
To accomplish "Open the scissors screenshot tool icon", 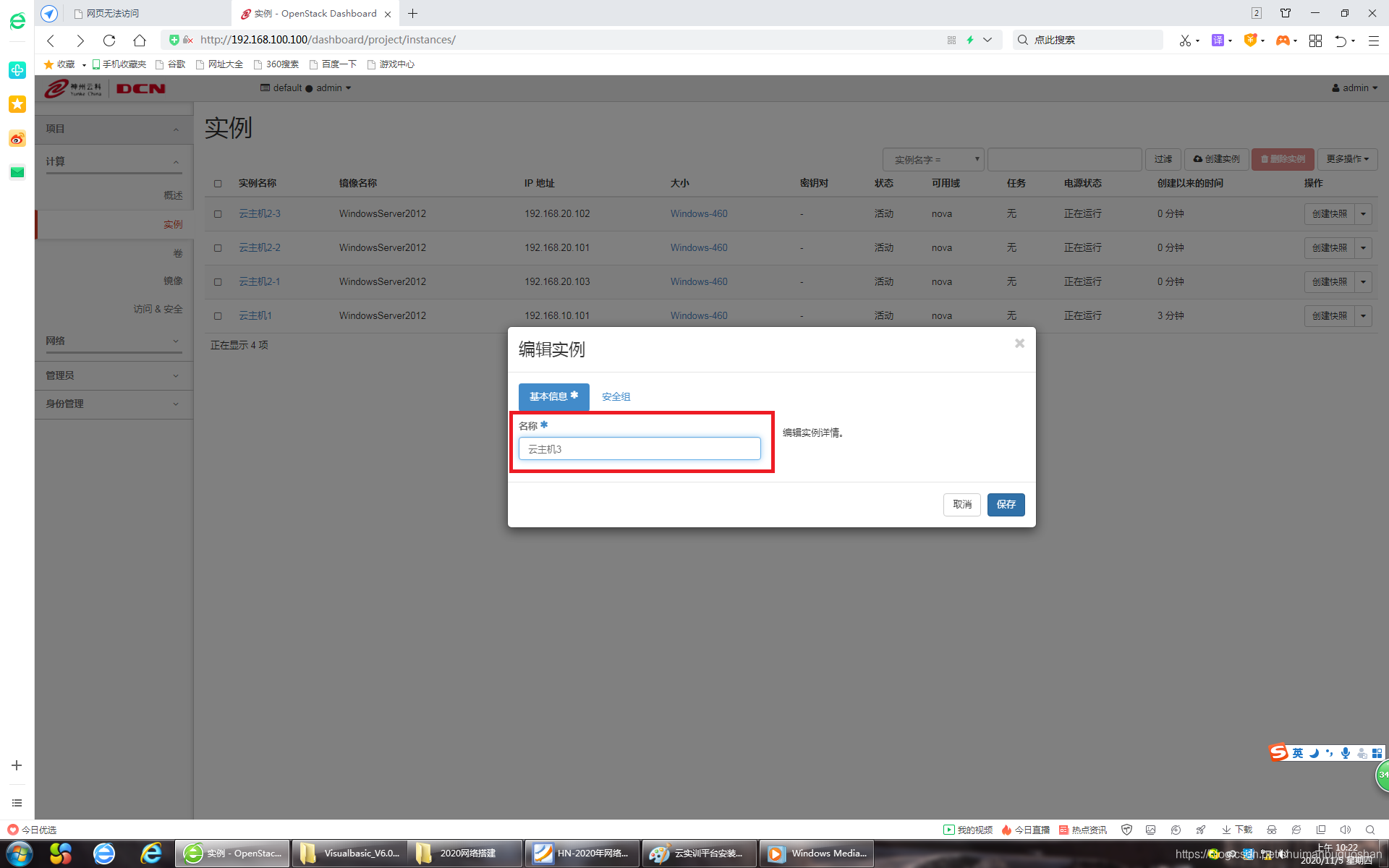I will [x=1184, y=41].
